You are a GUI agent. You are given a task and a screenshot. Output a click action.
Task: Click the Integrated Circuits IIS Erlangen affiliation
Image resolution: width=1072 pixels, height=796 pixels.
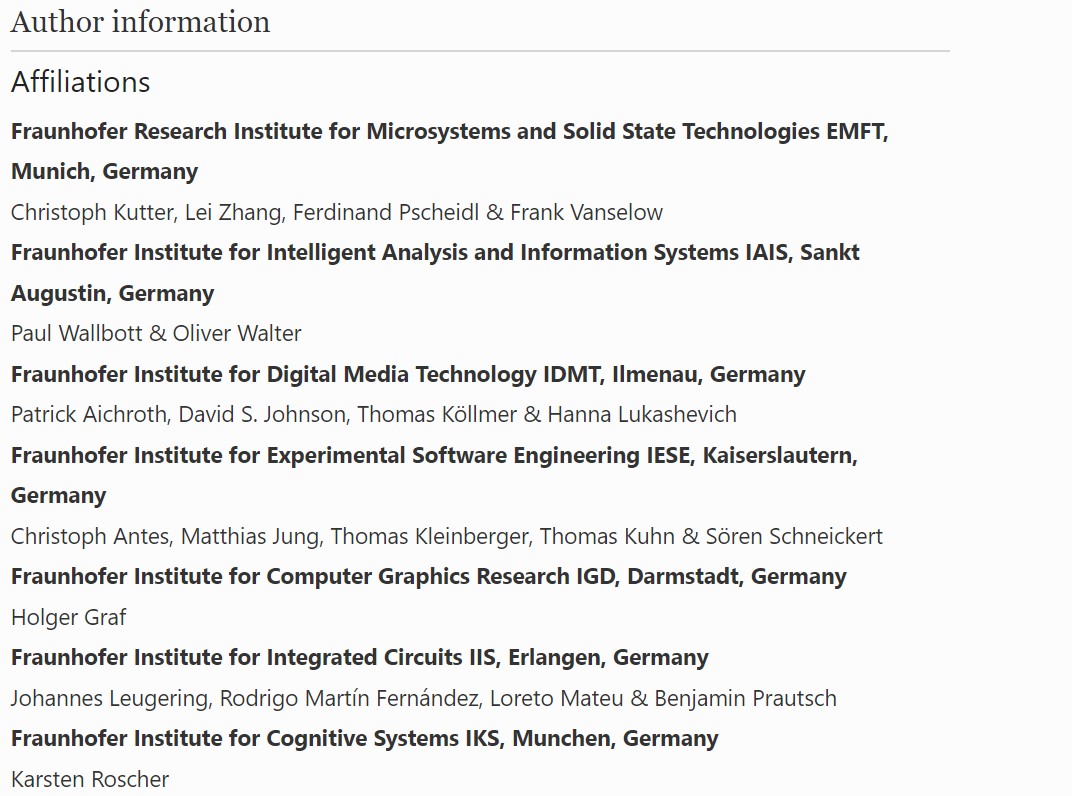tap(359, 657)
